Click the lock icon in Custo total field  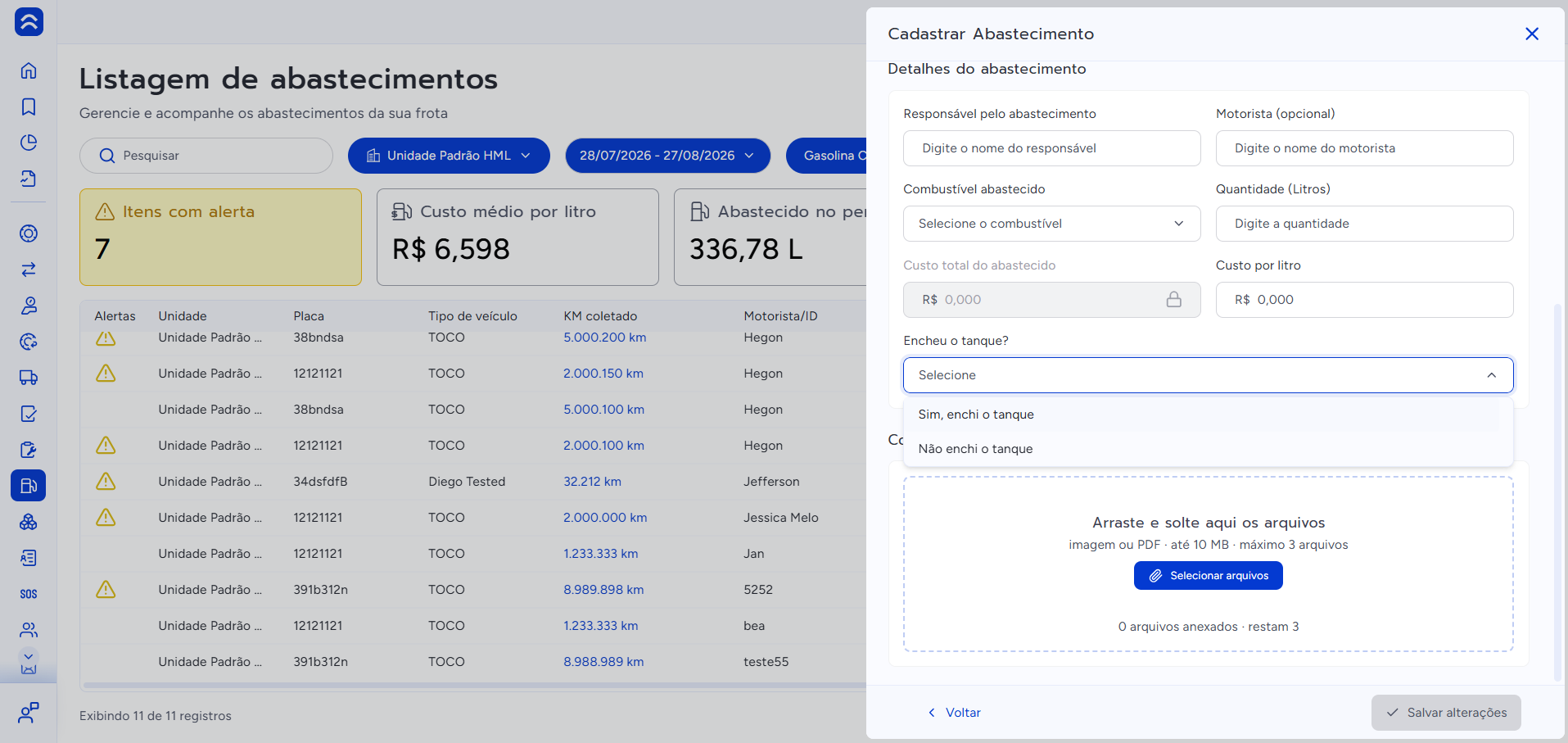tap(1173, 300)
